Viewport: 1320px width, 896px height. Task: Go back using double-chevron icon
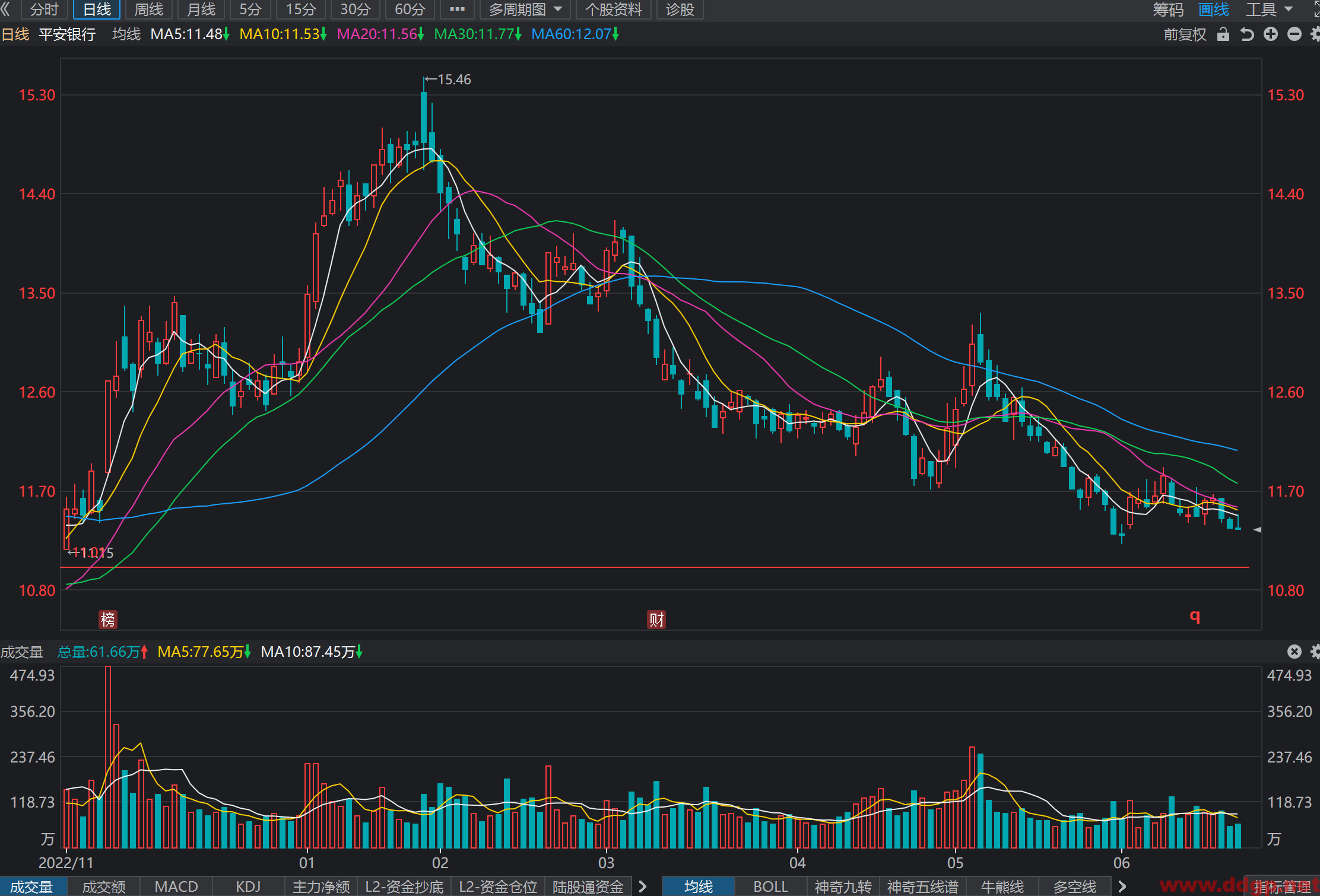click(6, 9)
